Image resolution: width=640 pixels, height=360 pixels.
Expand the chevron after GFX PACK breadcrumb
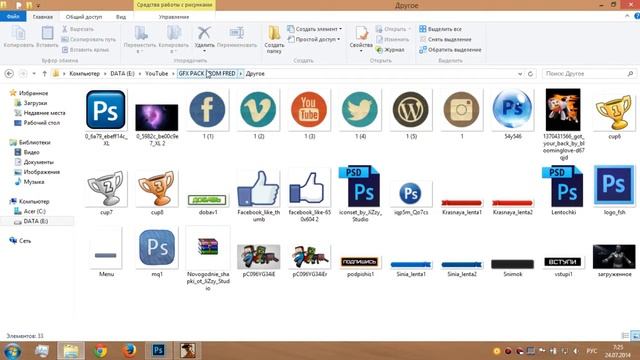tap(241, 73)
